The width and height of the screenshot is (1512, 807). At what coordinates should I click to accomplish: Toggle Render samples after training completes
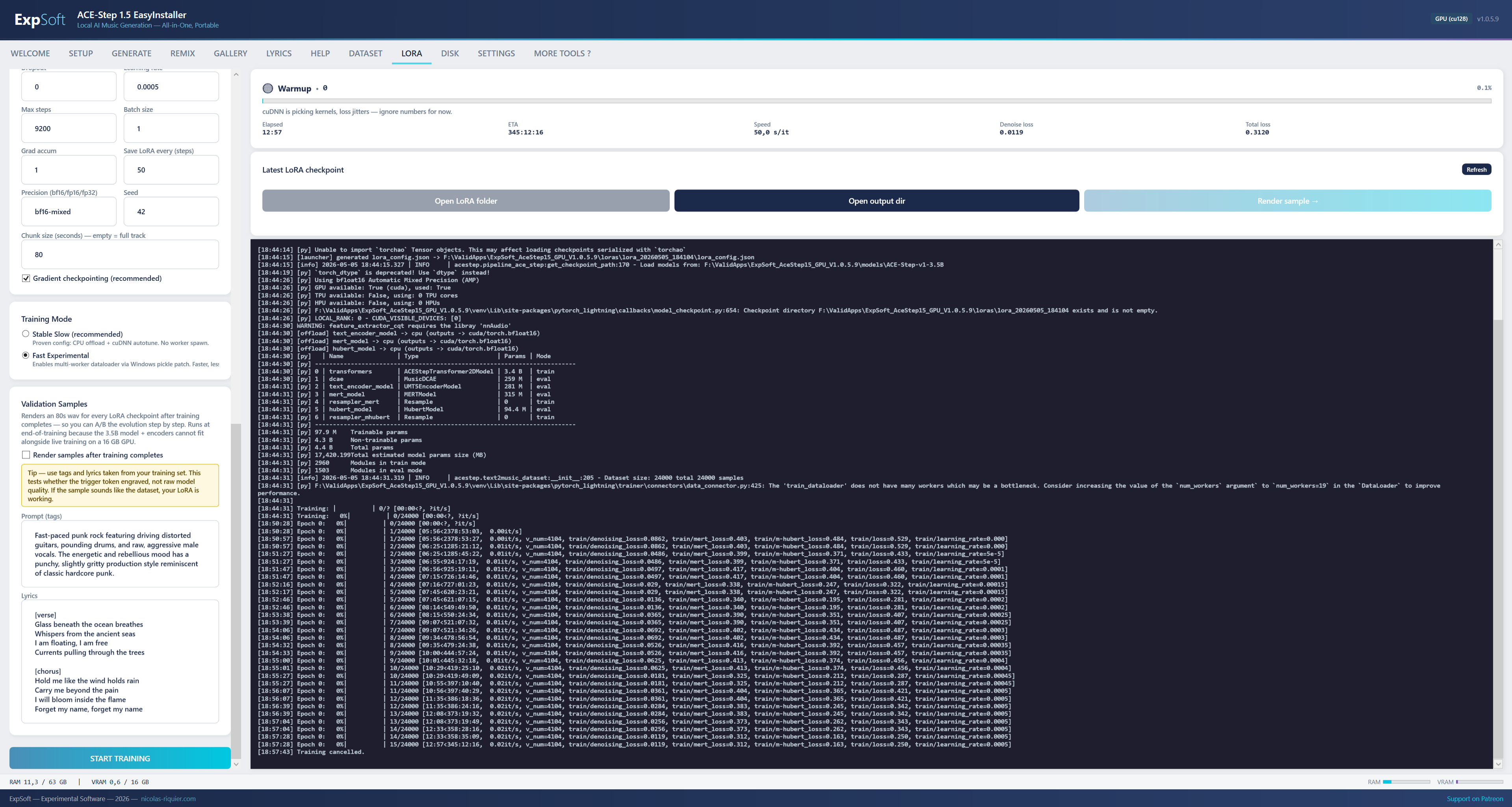click(x=26, y=455)
